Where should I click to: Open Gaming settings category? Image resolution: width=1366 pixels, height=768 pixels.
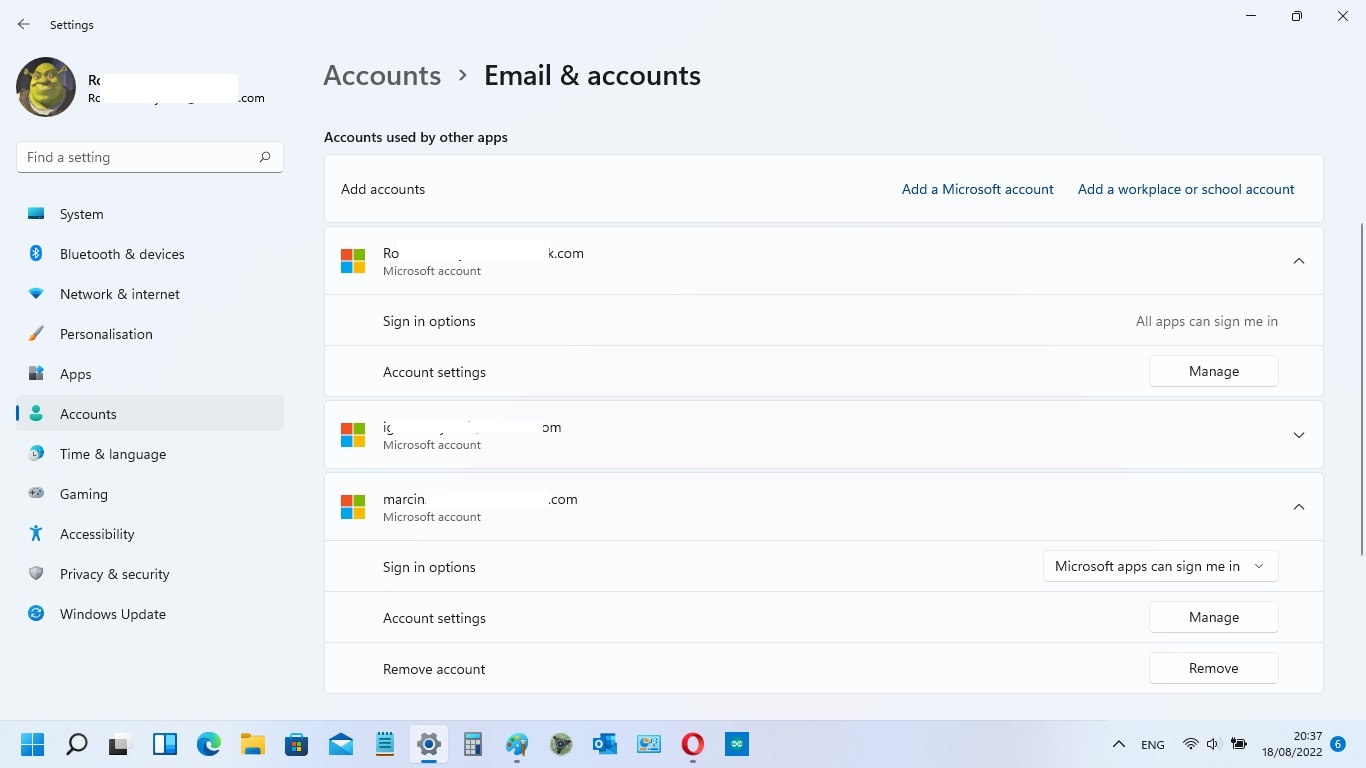point(150,494)
